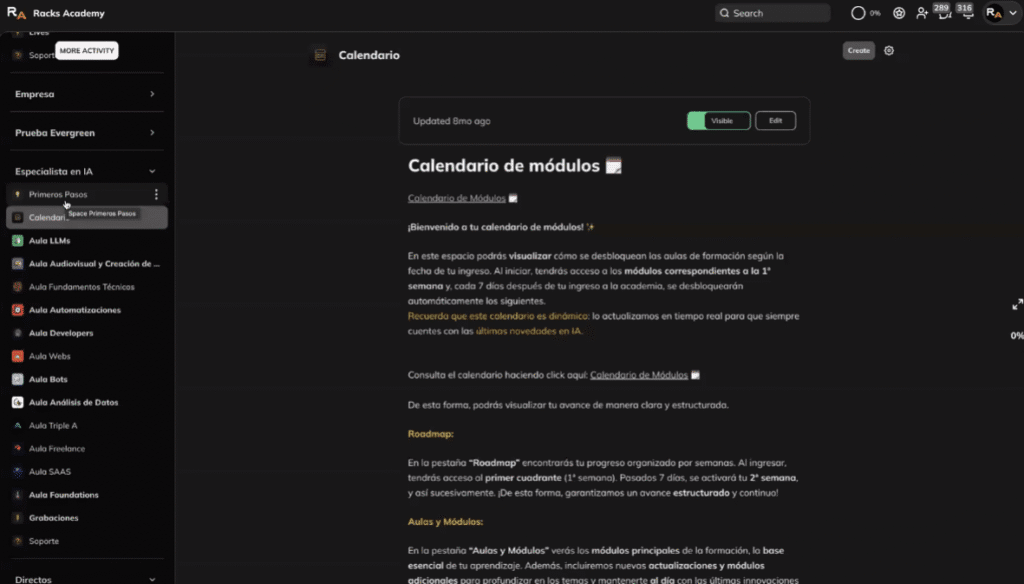The image size is (1024, 584).
Task: Open notifications with 316 badge
Action: pos(967,13)
